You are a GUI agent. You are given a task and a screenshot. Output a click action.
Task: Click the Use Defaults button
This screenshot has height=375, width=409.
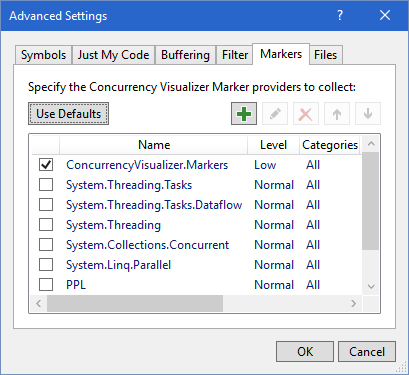coord(68,114)
